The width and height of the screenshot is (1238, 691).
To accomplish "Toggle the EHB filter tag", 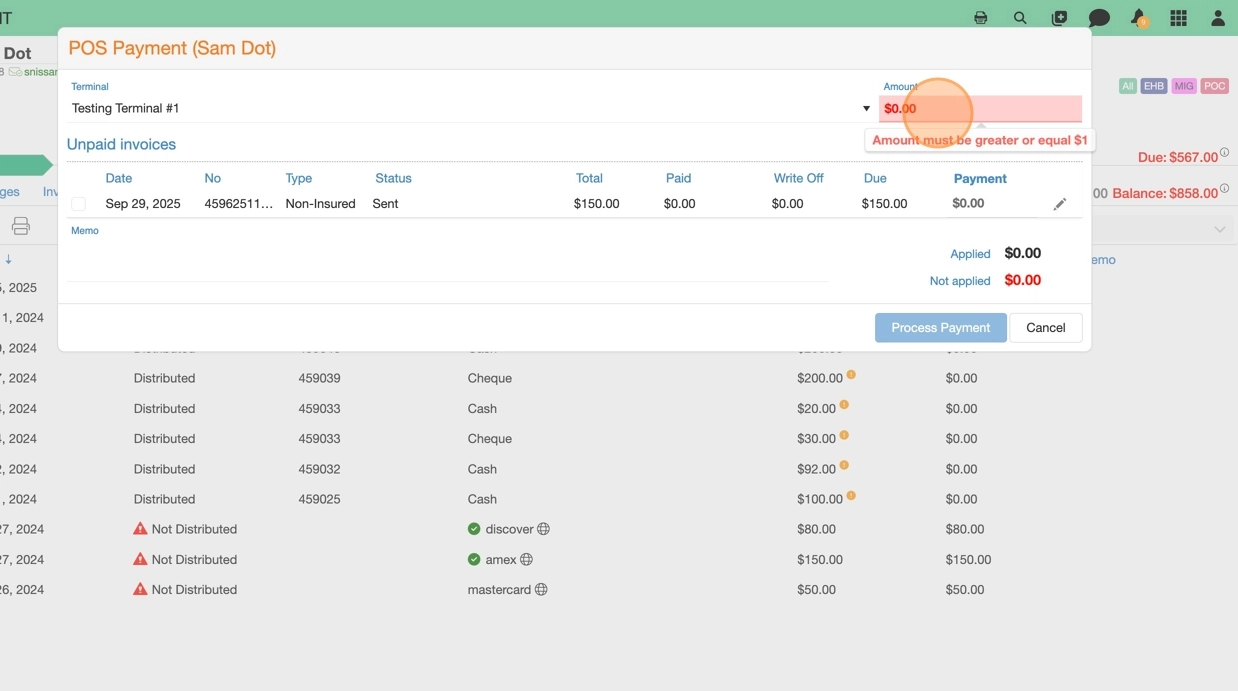I will point(1153,86).
